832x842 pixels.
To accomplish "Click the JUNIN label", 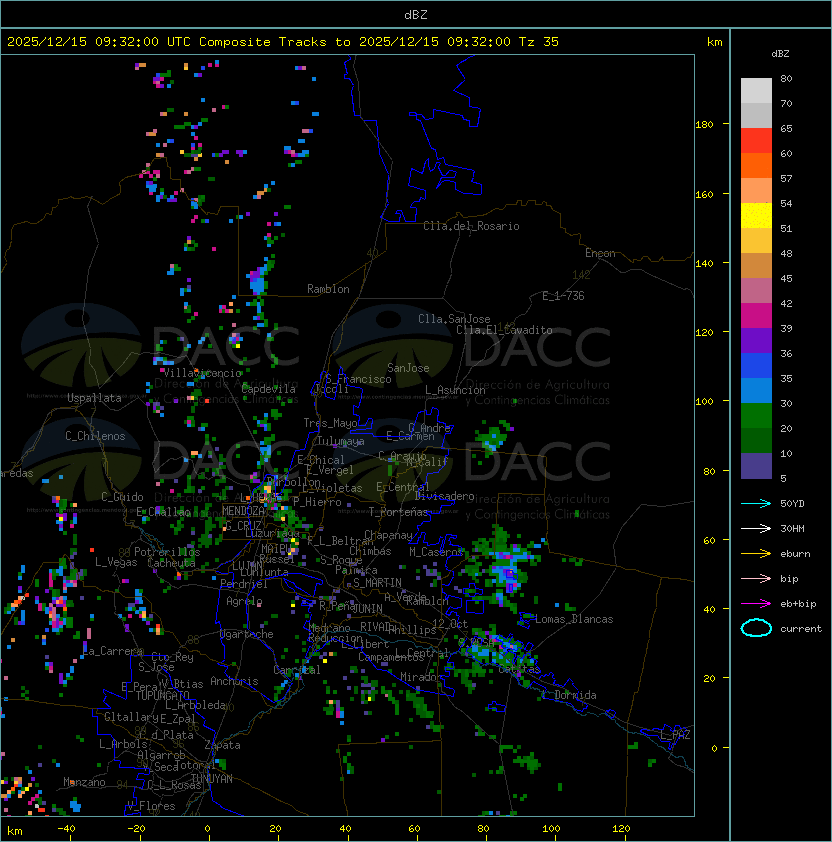I will tap(368, 608).
